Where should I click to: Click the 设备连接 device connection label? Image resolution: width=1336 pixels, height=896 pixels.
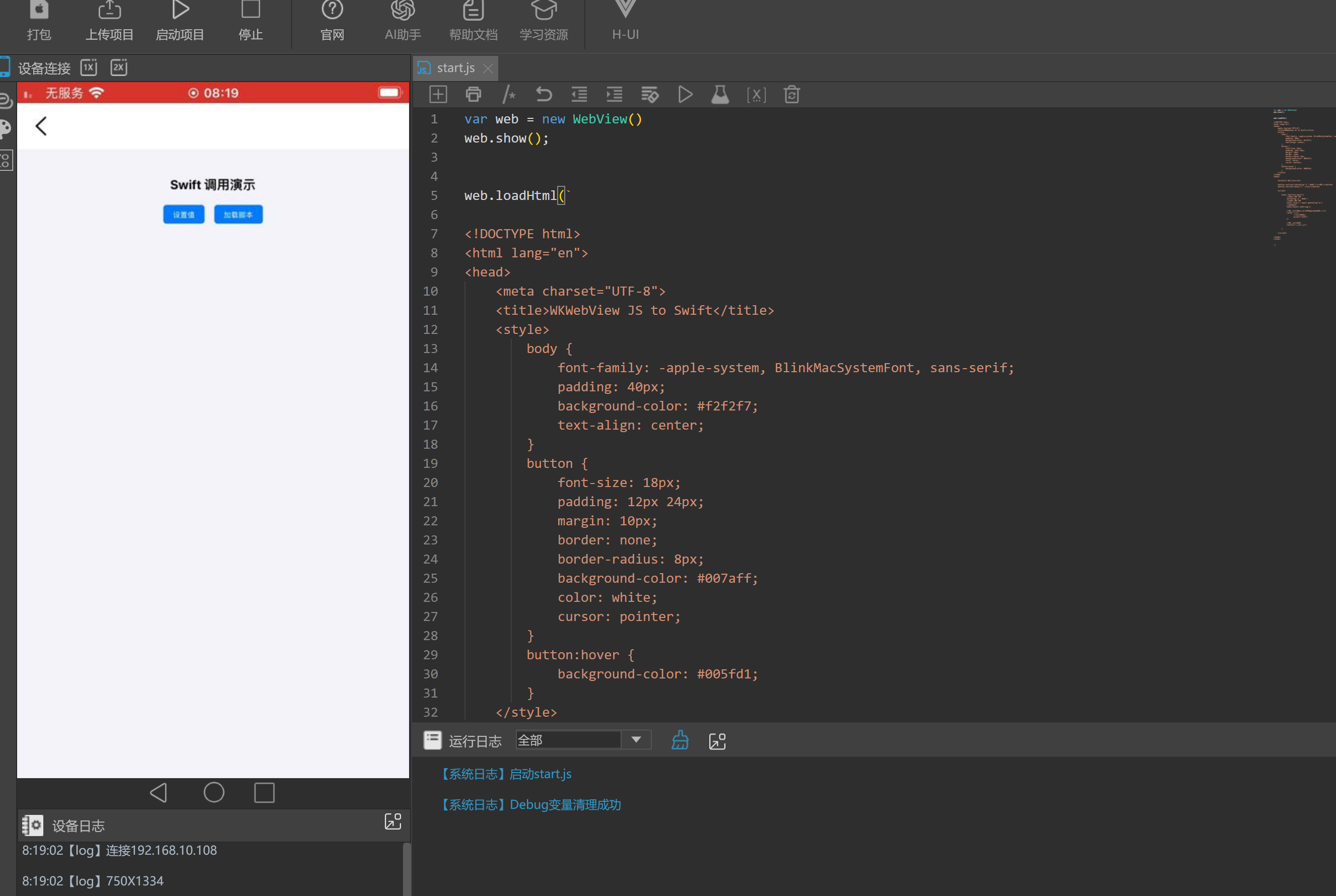click(44, 68)
